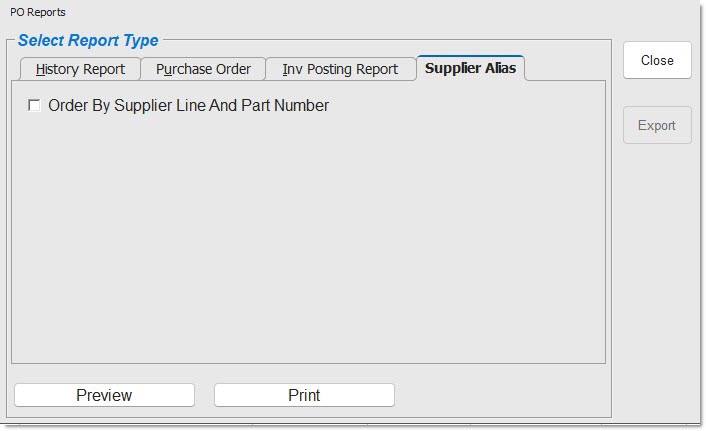The width and height of the screenshot is (706, 431).
Task: Select the Inv Posting Report tab
Action: coord(340,69)
